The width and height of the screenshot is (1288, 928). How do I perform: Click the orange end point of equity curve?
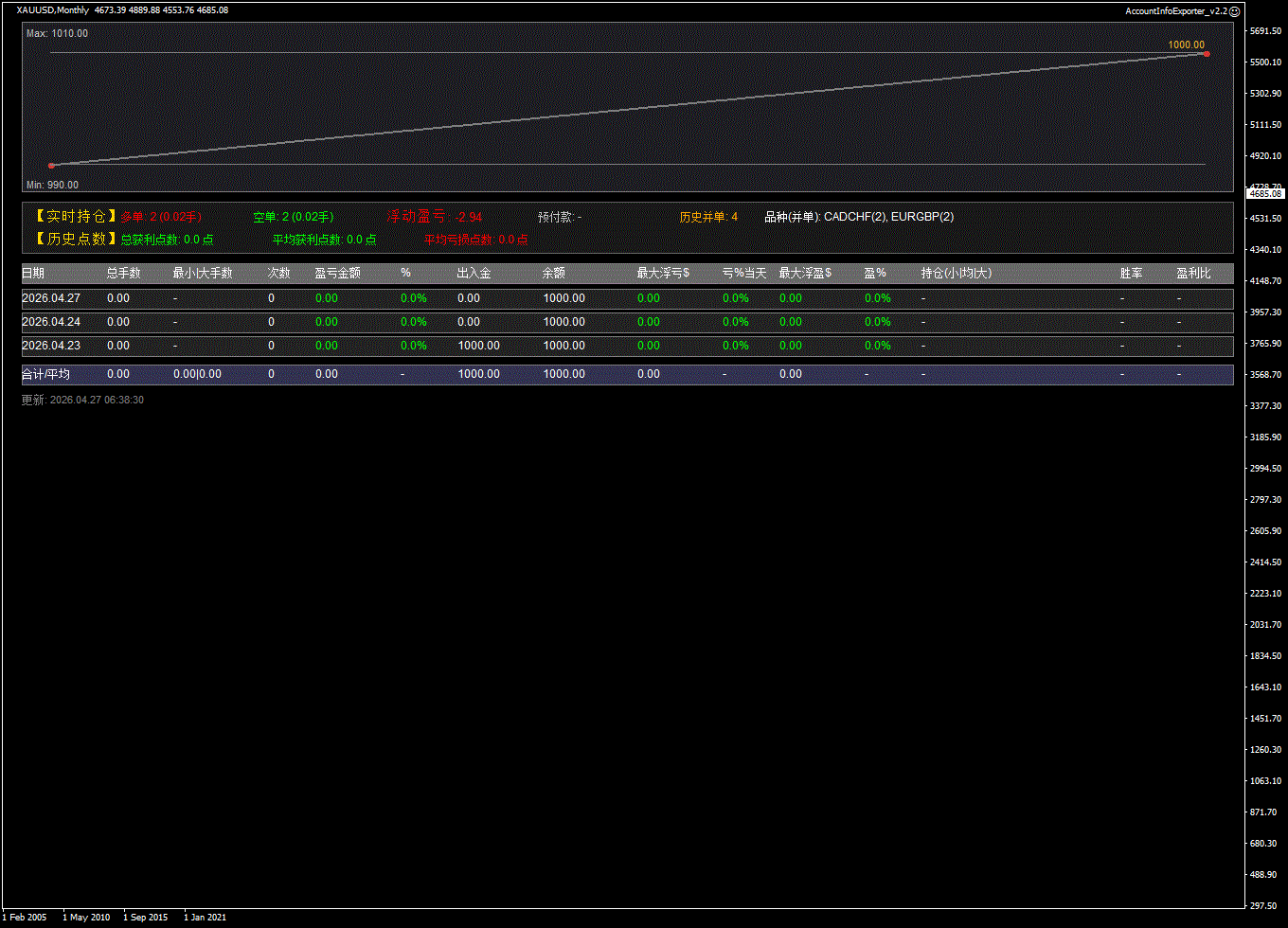(x=1206, y=54)
